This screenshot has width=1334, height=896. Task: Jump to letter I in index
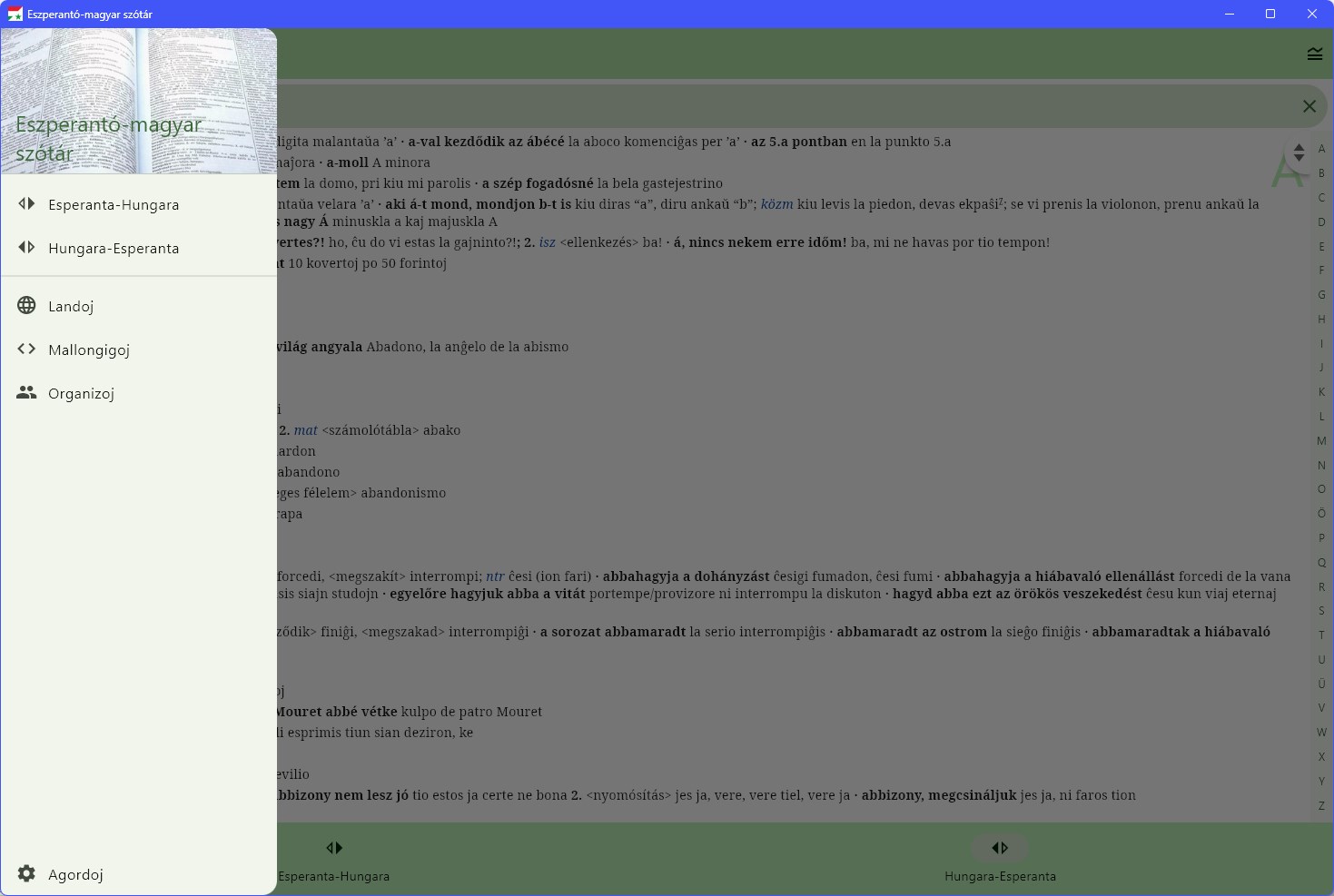pyautogui.click(x=1321, y=344)
